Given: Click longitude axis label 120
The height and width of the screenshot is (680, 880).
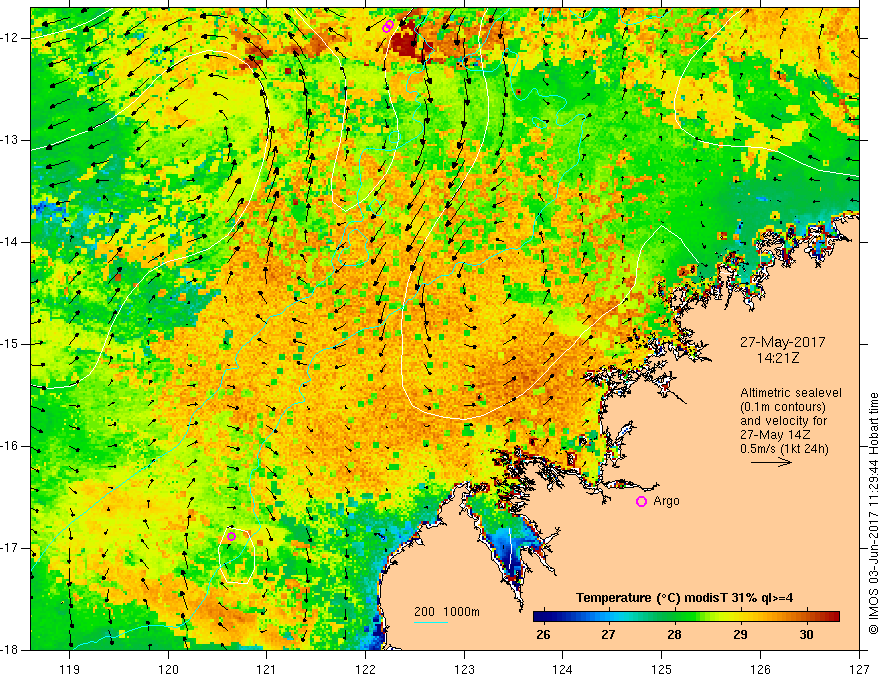Looking at the screenshot, I should (x=168, y=669).
